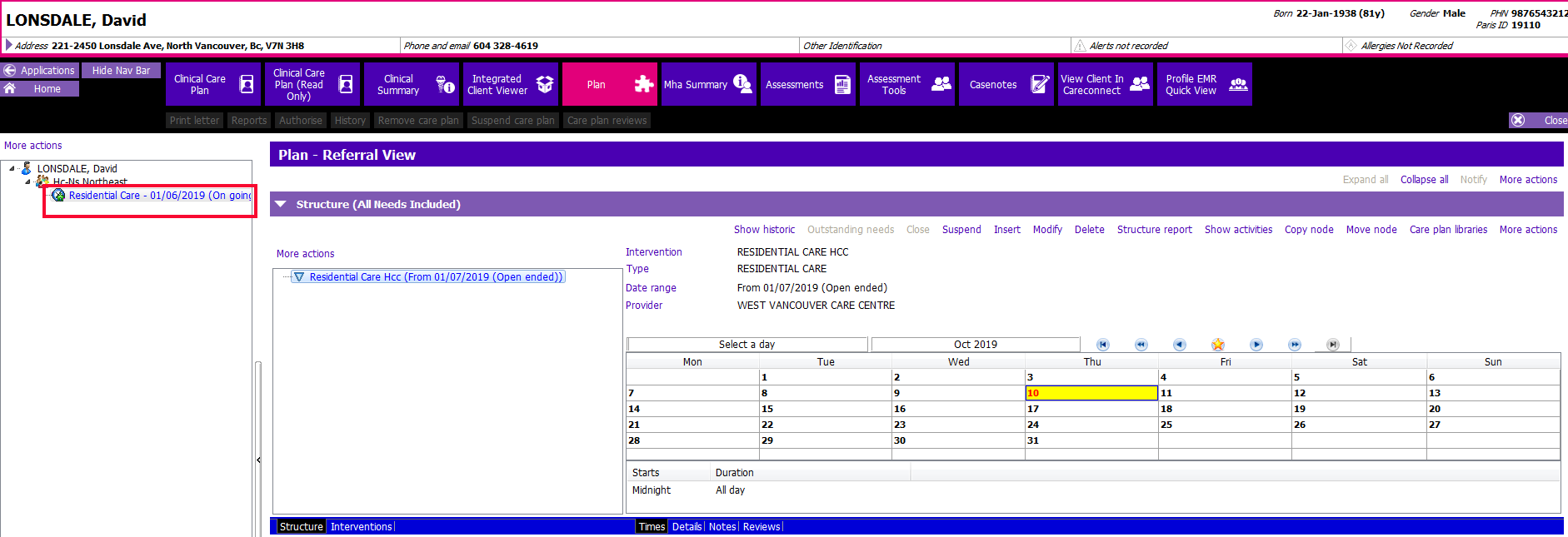Click the left panel collapse splitter arrow
Viewport: 1568px width, 537px height.
(258, 460)
